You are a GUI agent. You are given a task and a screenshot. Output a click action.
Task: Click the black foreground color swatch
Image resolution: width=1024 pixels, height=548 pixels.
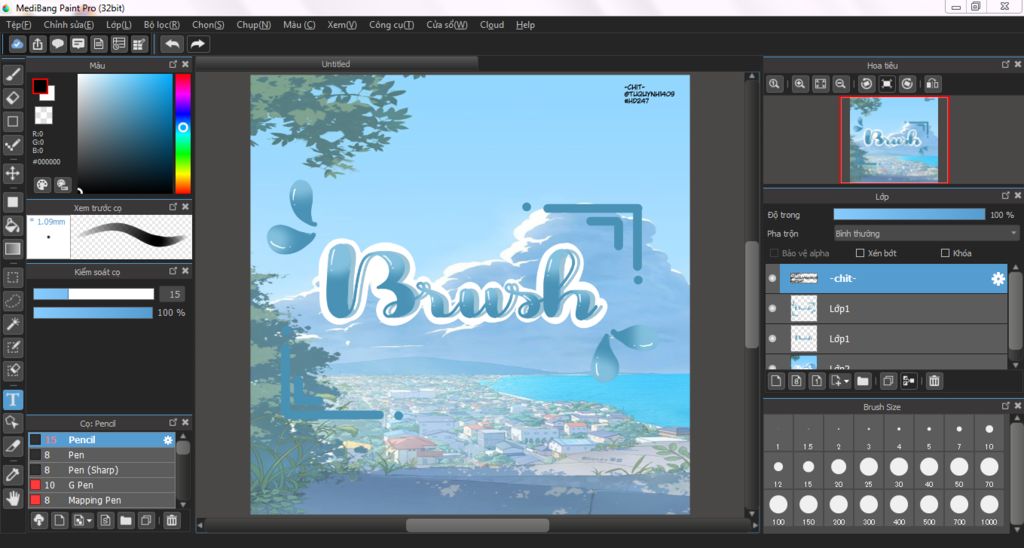point(40,86)
